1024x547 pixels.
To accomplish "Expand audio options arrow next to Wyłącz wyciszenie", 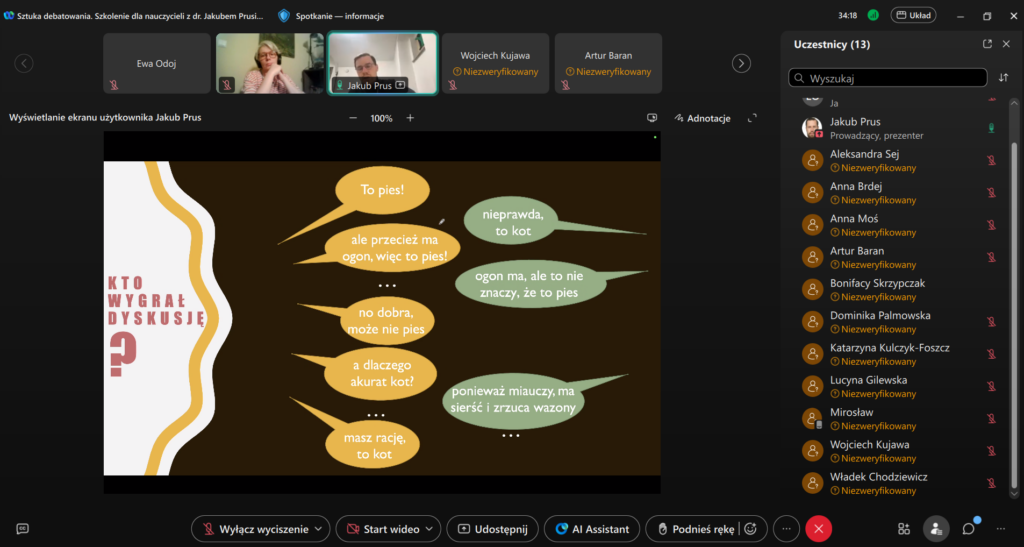I will [x=319, y=529].
